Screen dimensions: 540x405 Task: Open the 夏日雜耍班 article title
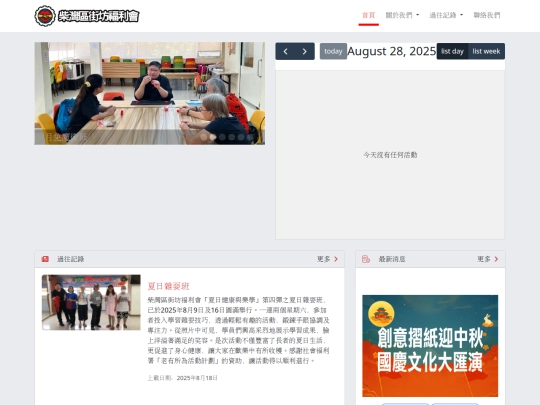[x=168, y=286]
